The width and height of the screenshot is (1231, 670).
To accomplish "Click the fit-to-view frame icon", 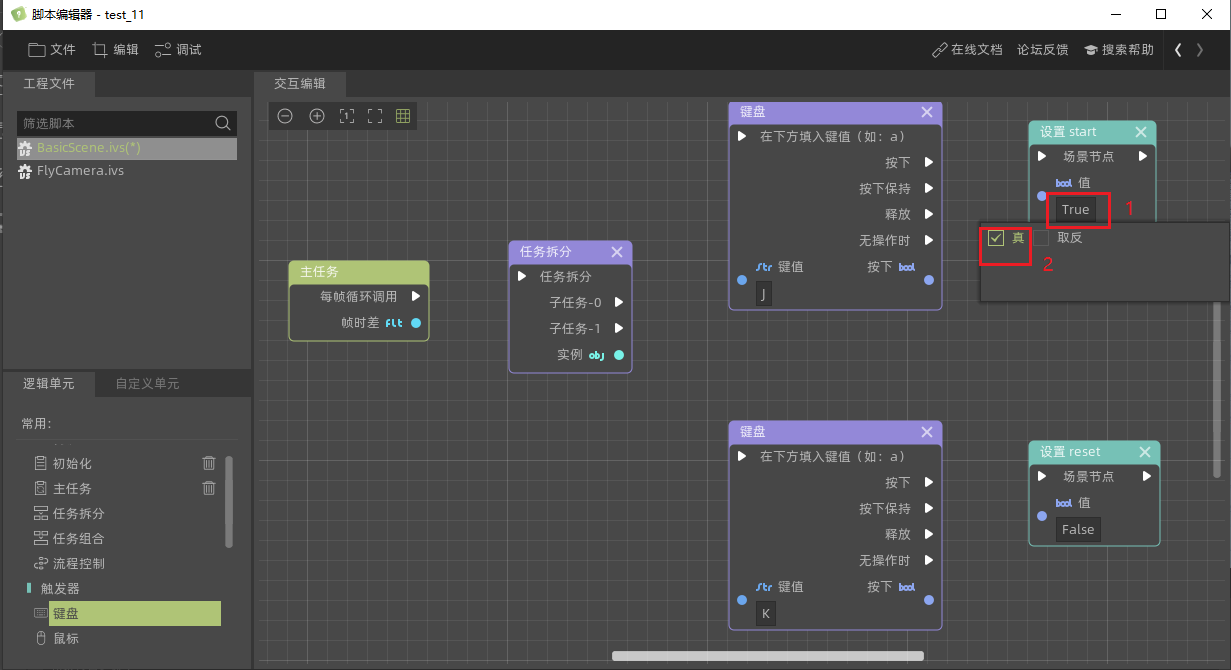I will 375,116.
